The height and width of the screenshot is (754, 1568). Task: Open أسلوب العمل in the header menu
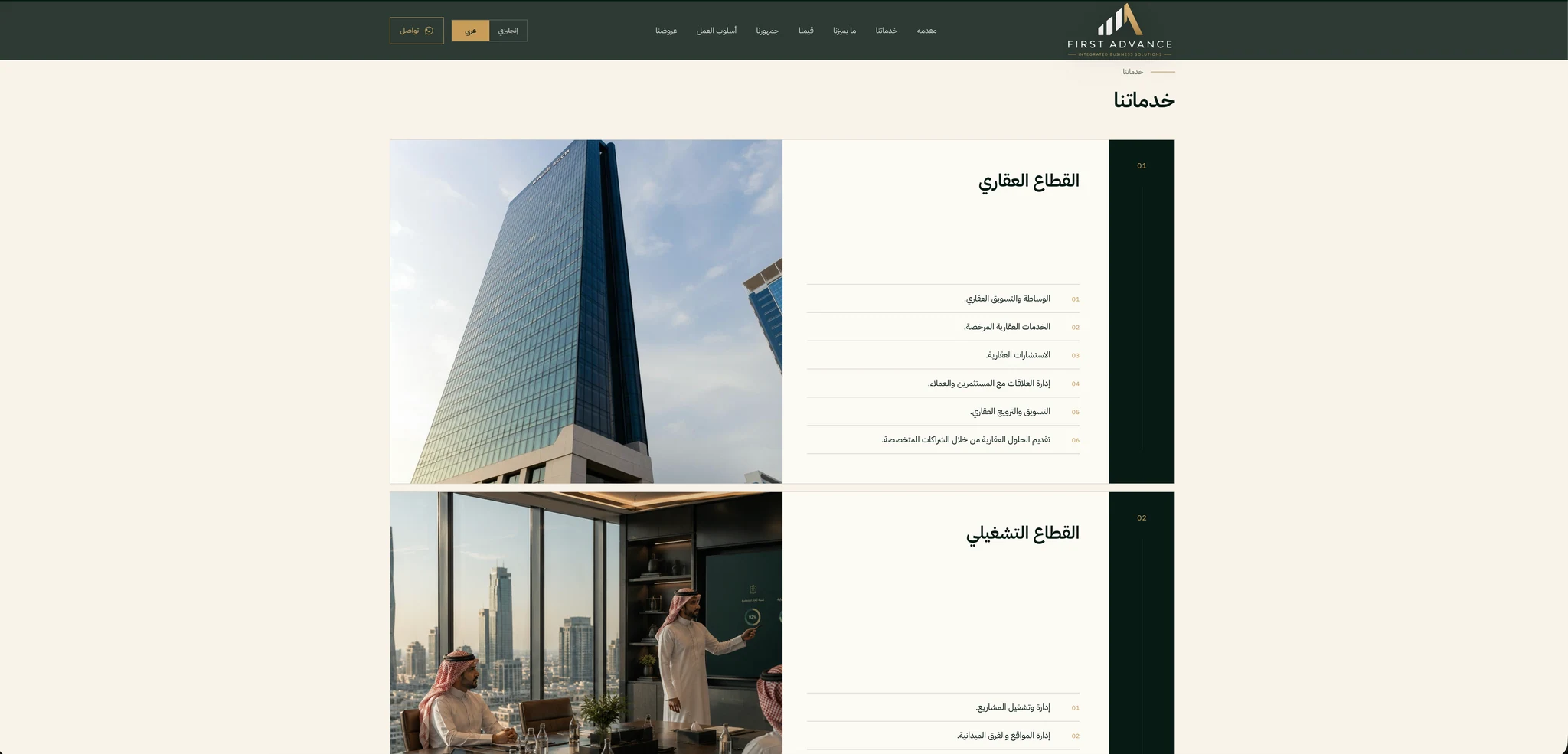pos(717,31)
